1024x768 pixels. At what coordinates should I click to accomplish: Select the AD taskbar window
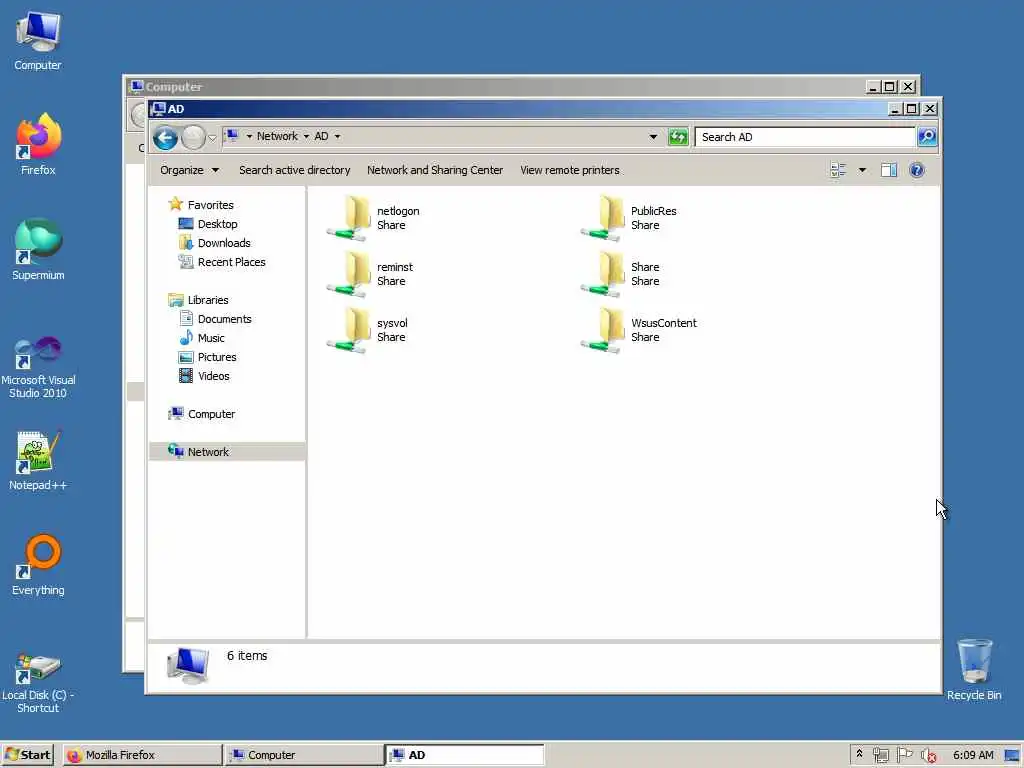tap(466, 755)
